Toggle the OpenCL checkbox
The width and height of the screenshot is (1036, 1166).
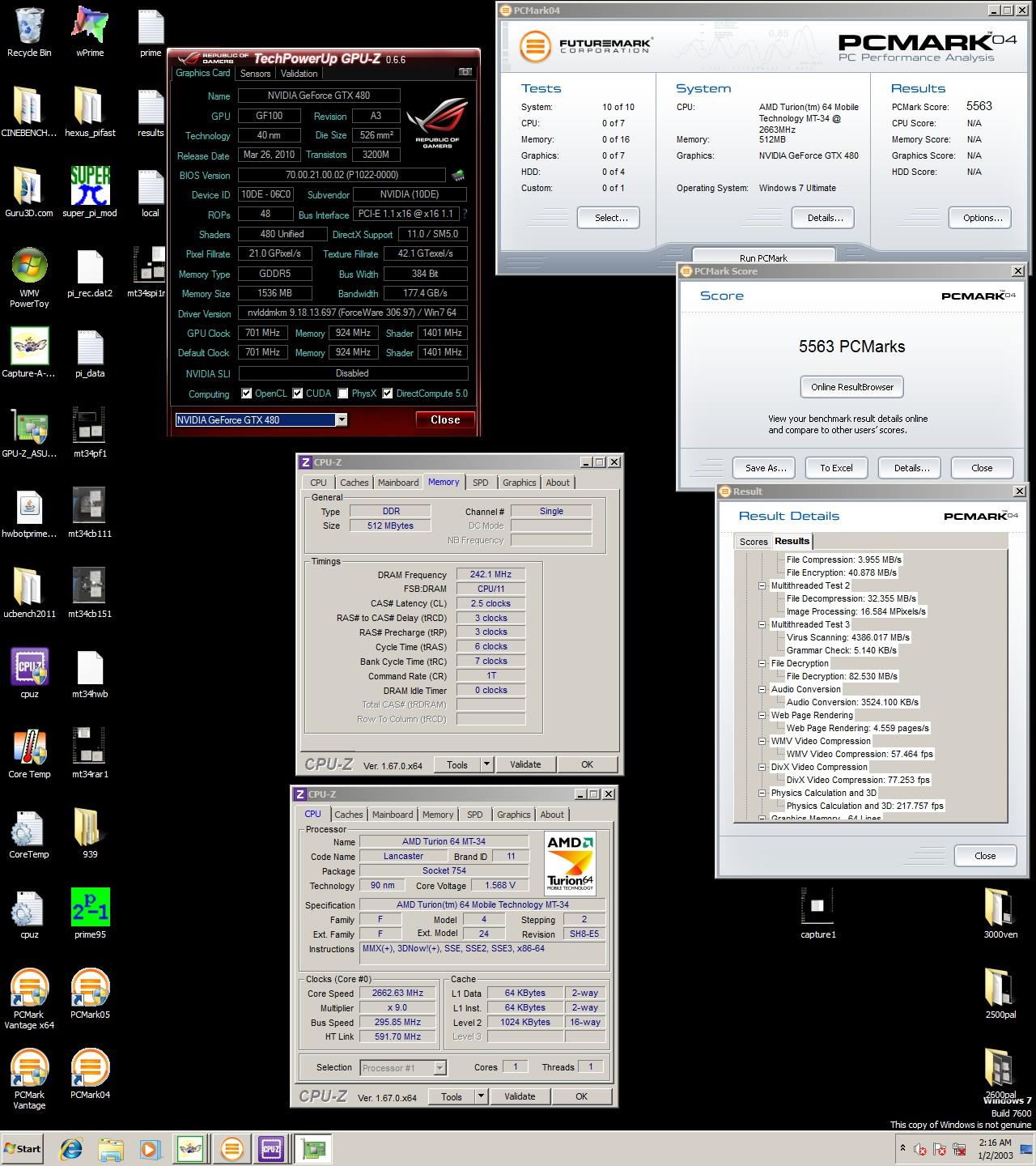[247, 394]
